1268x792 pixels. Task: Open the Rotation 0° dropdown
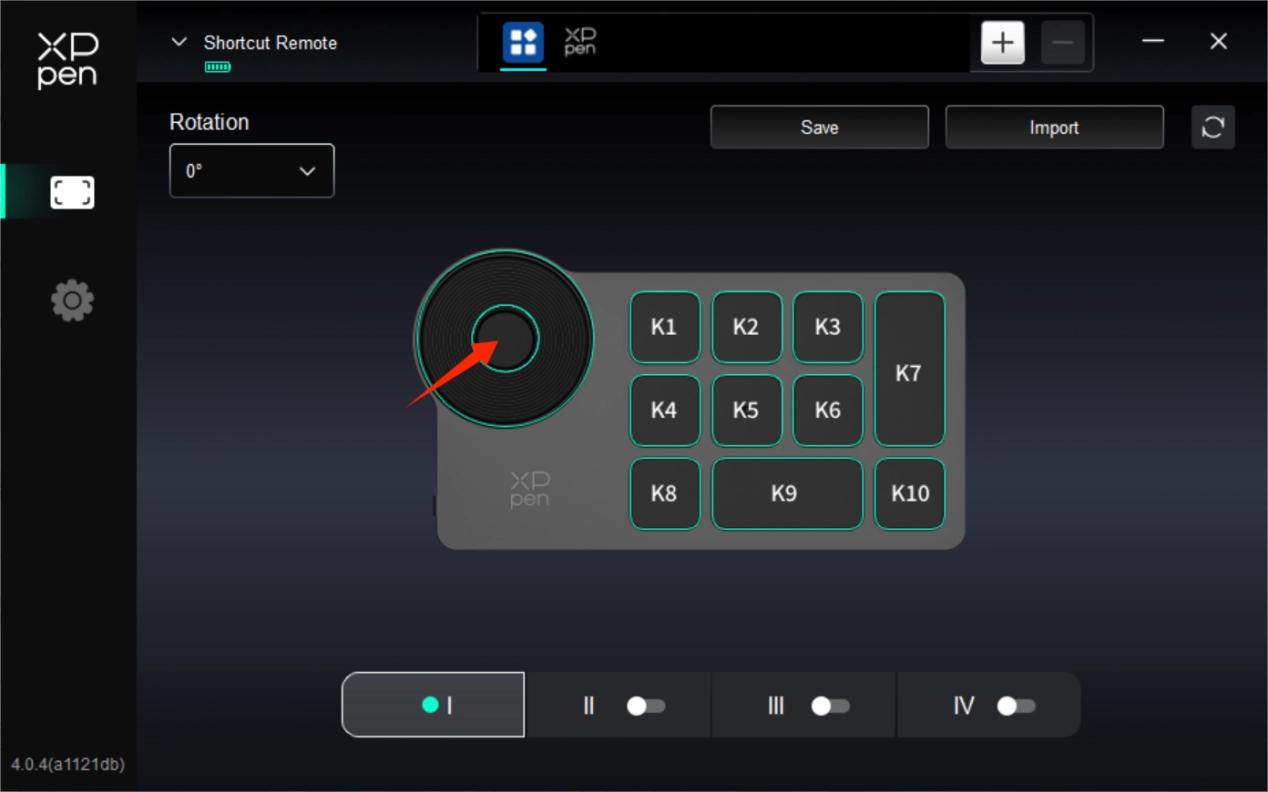coord(252,171)
